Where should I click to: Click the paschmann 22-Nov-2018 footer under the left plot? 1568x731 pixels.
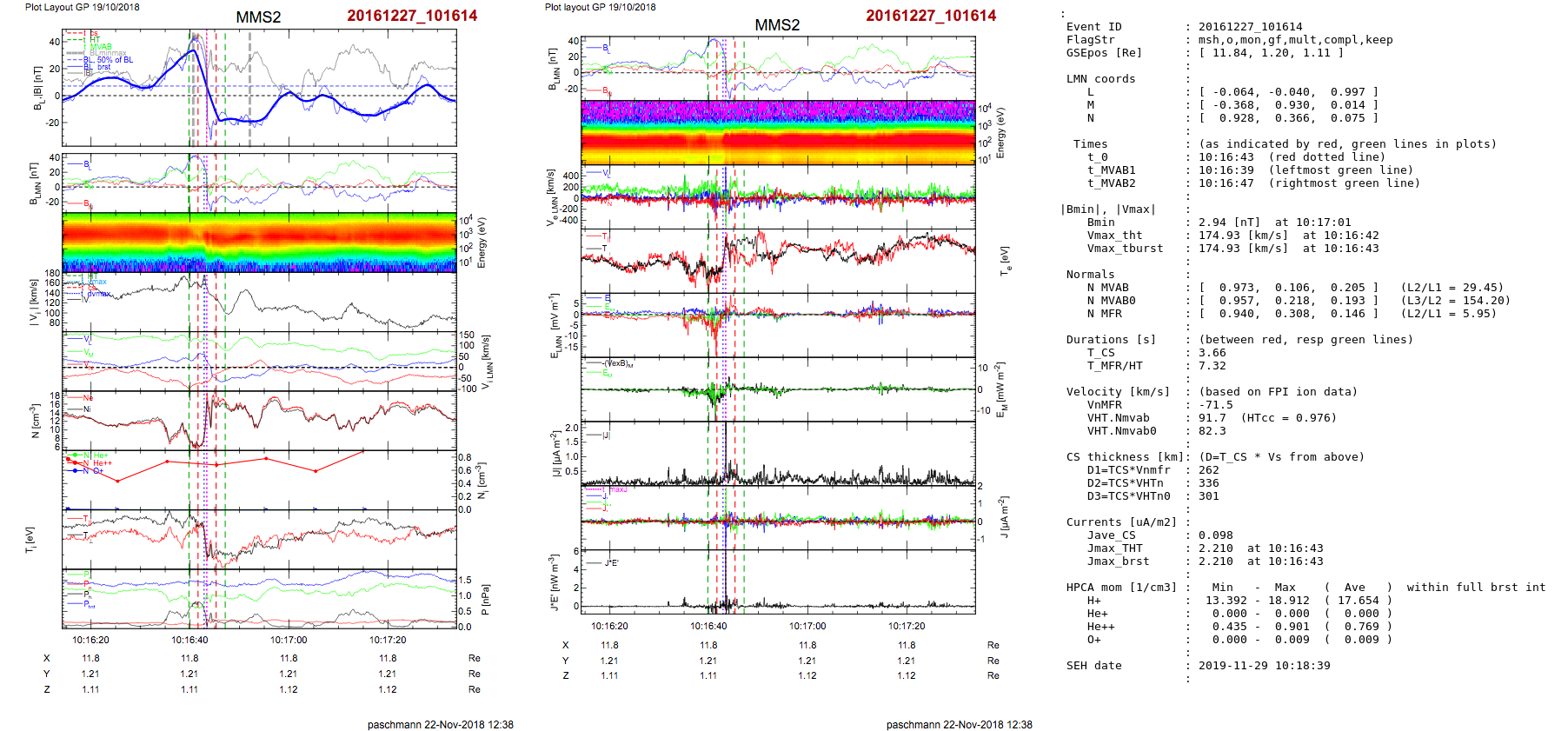[440, 724]
